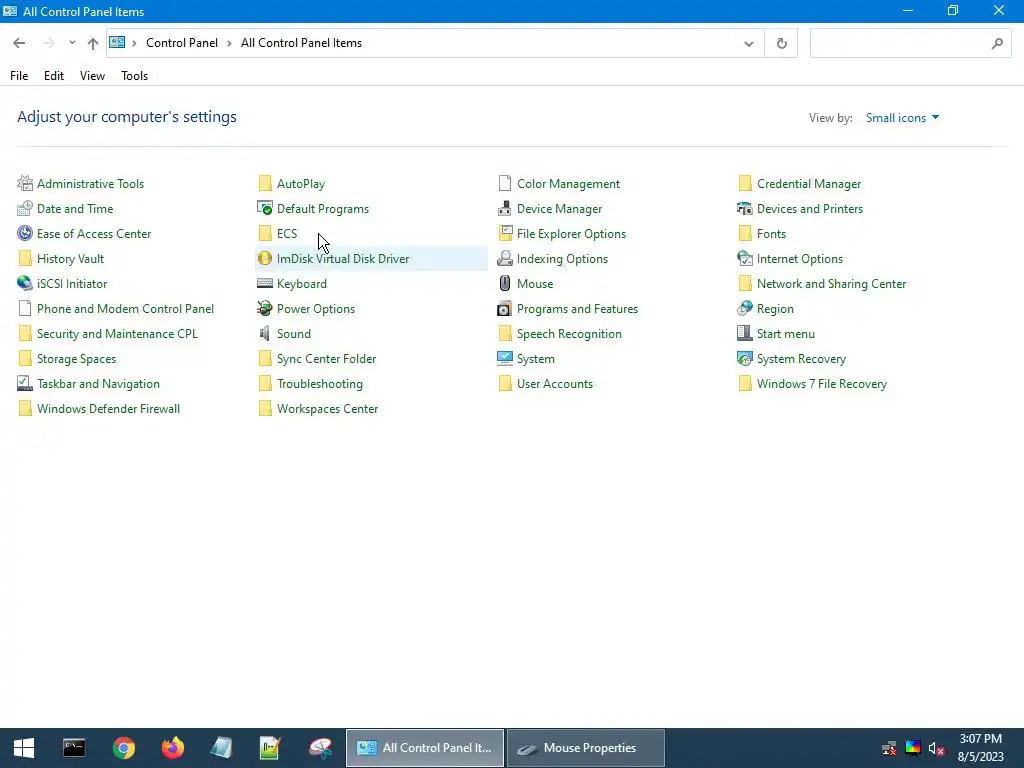
Task: Open the Windows Defender Firewall link
Action: (108, 409)
